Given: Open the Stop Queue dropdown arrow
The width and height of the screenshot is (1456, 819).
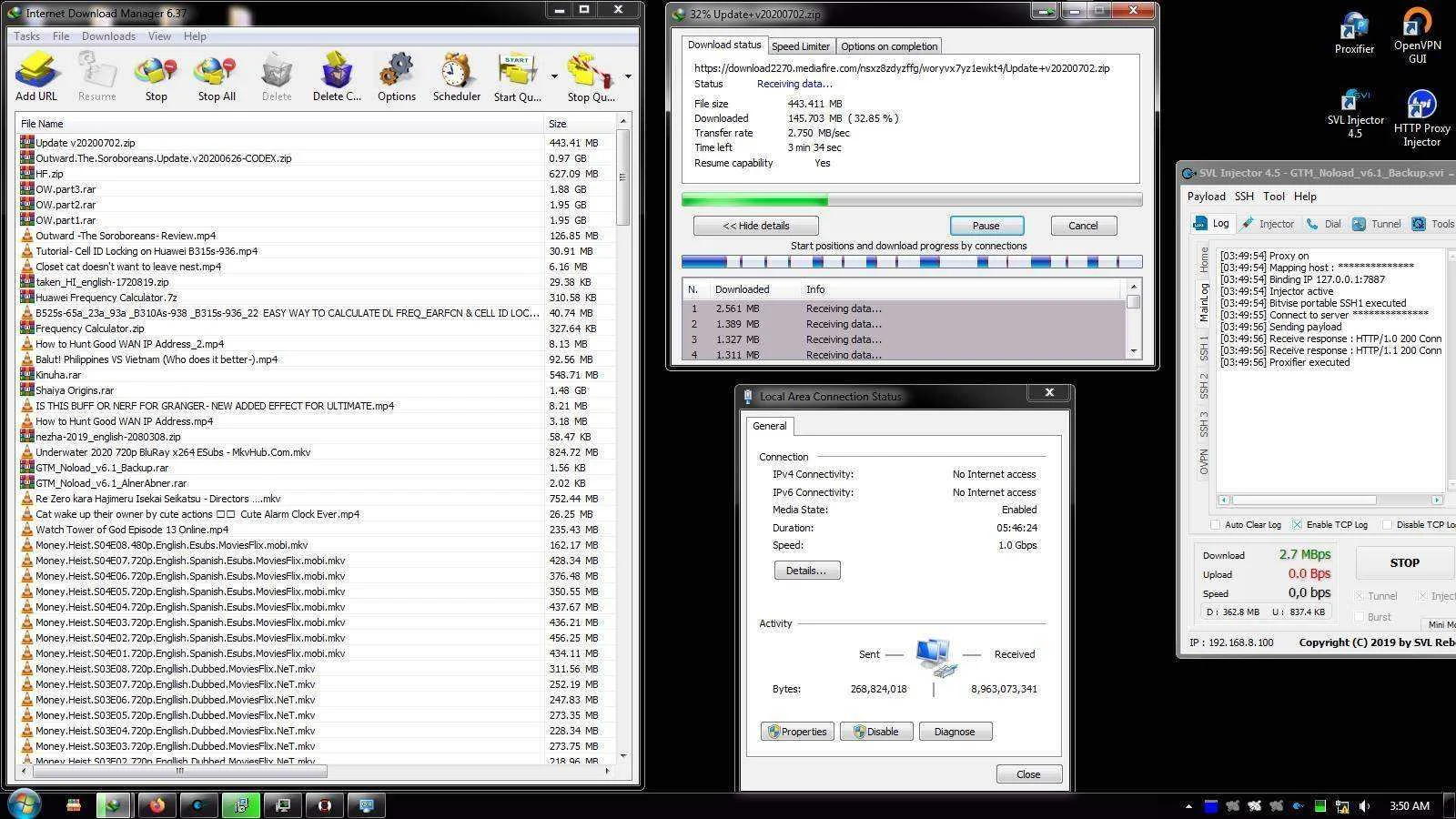Looking at the screenshot, I should pos(628,76).
